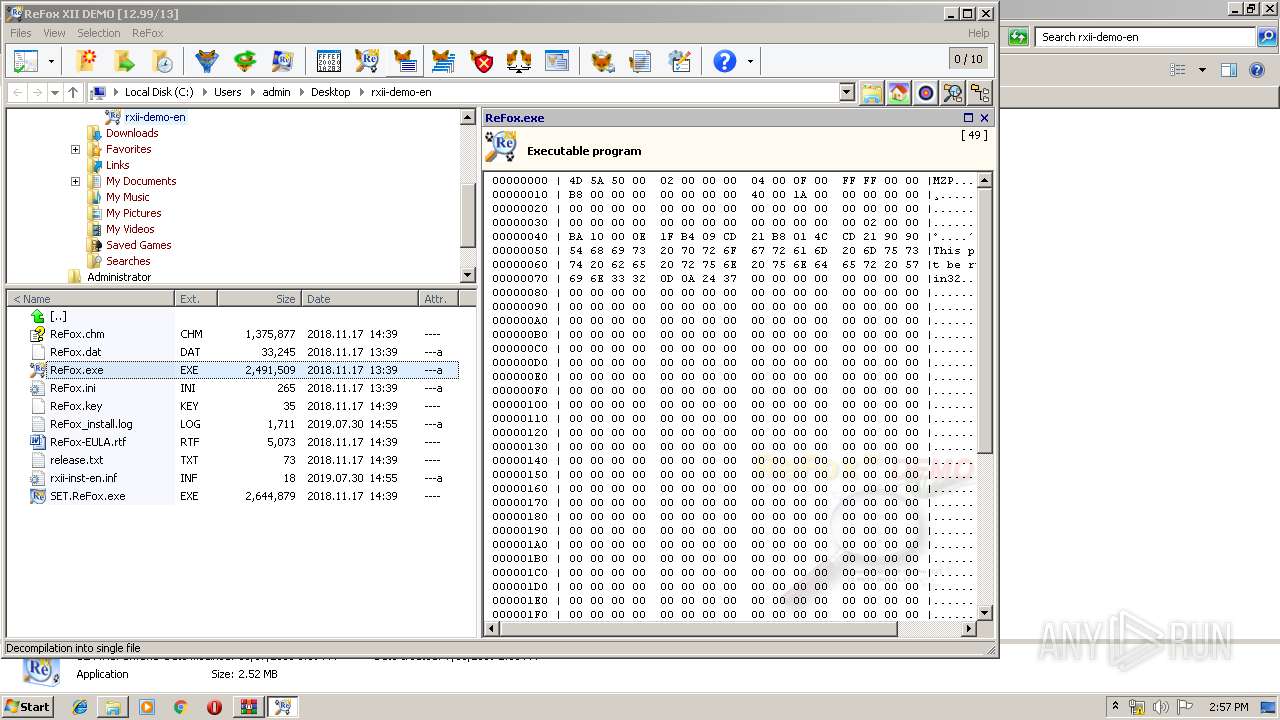
Task: Open Explorer view options dropdown arrow
Action: (x=1202, y=70)
